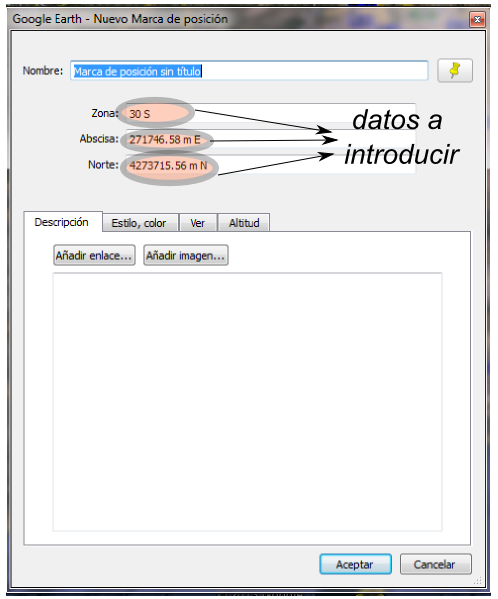This screenshot has width=498, height=599.
Task: Click the Añadir imagen... button
Action: point(186,255)
